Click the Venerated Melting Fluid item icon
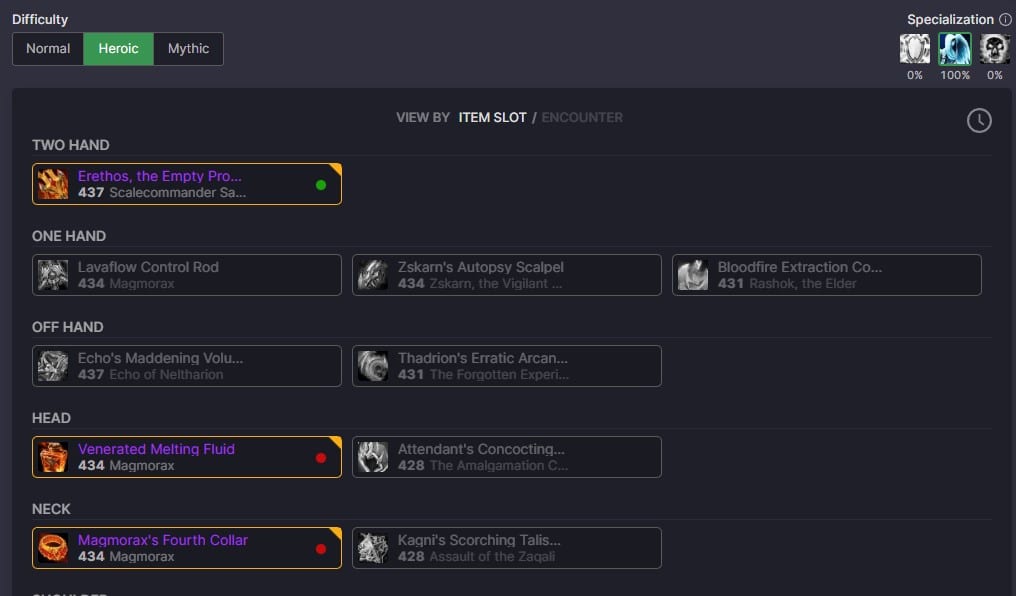The height and width of the screenshot is (596, 1016). click(53, 457)
